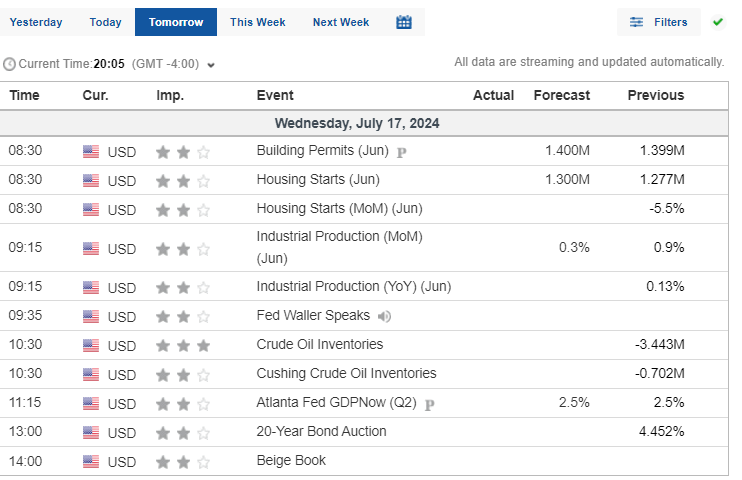Click the sliders icon on the Filters button
Viewport: 742px width, 480px height.
(636, 22)
